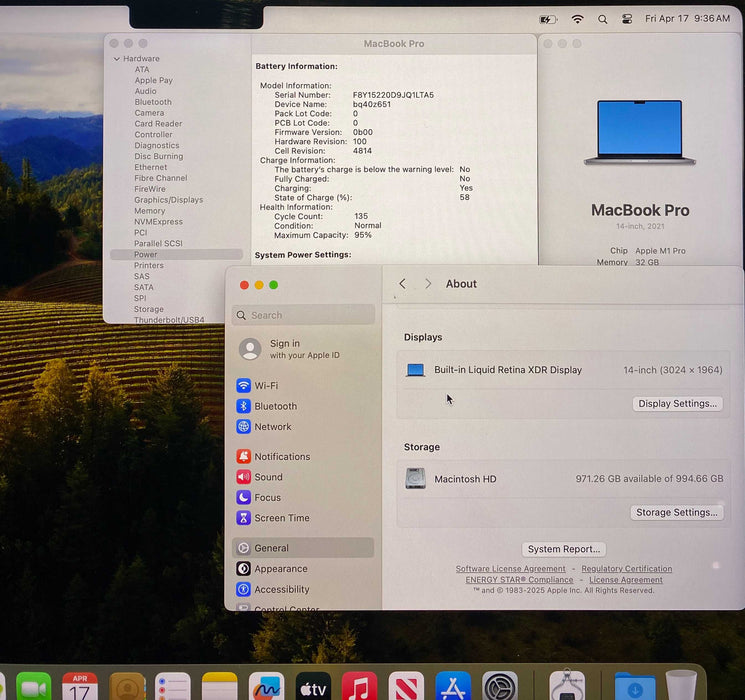Screen dimensions: 745x700
Task: Collapse the Hardware tree in System Information
Action: [x=116, y=59]
